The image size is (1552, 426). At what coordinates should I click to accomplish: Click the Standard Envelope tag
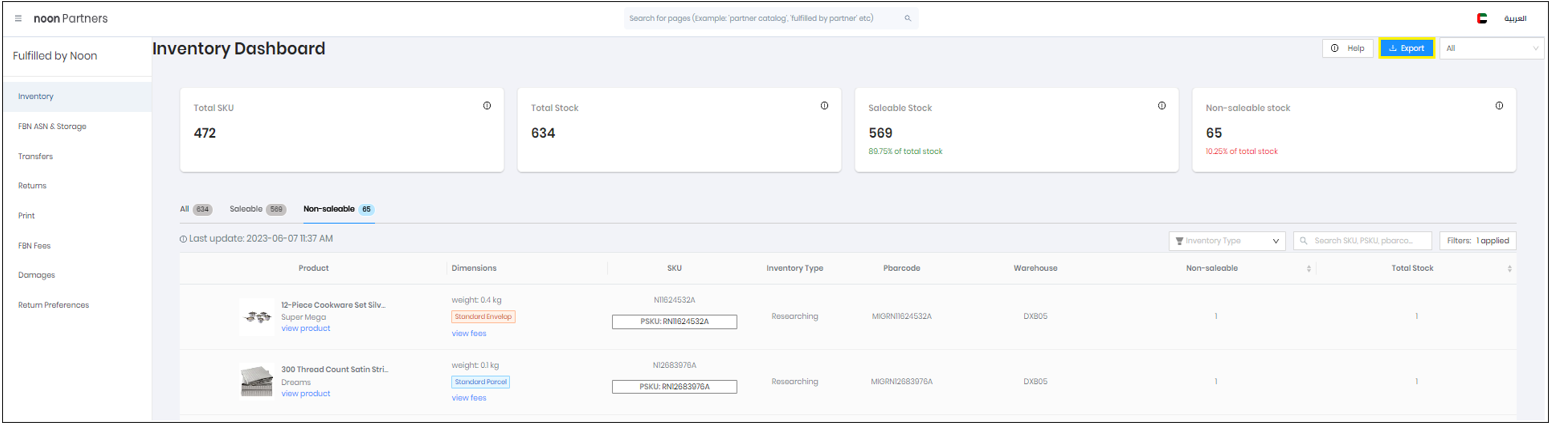coord(483,316)
